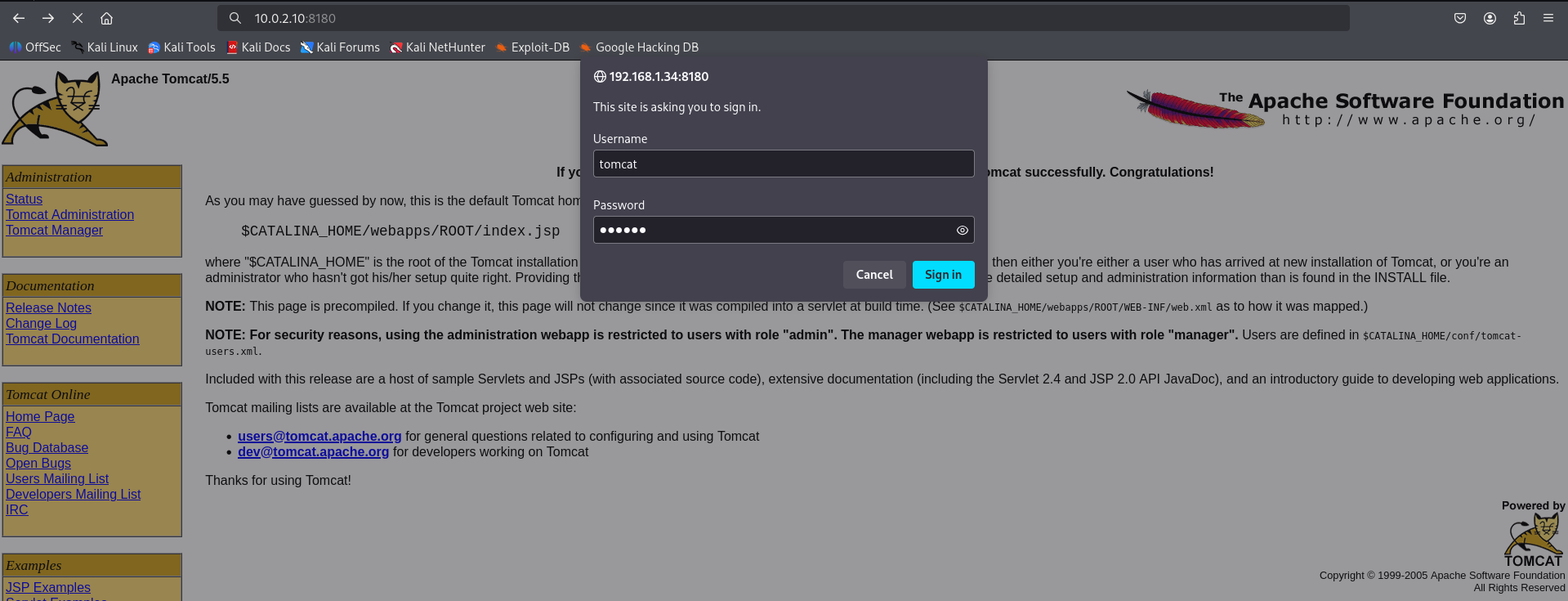Open the Open Bugs link
Screen dimensions: 1568x601
[x=38, y=463]
